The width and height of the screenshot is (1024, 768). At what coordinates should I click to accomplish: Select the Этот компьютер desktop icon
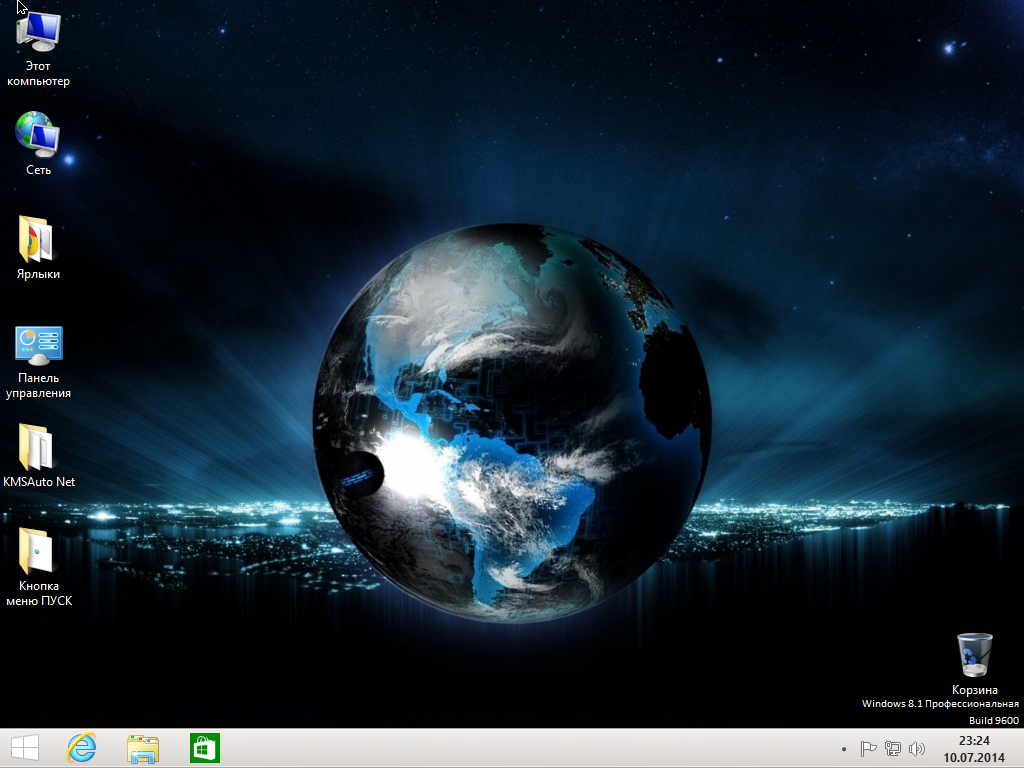tap(38, 49)
